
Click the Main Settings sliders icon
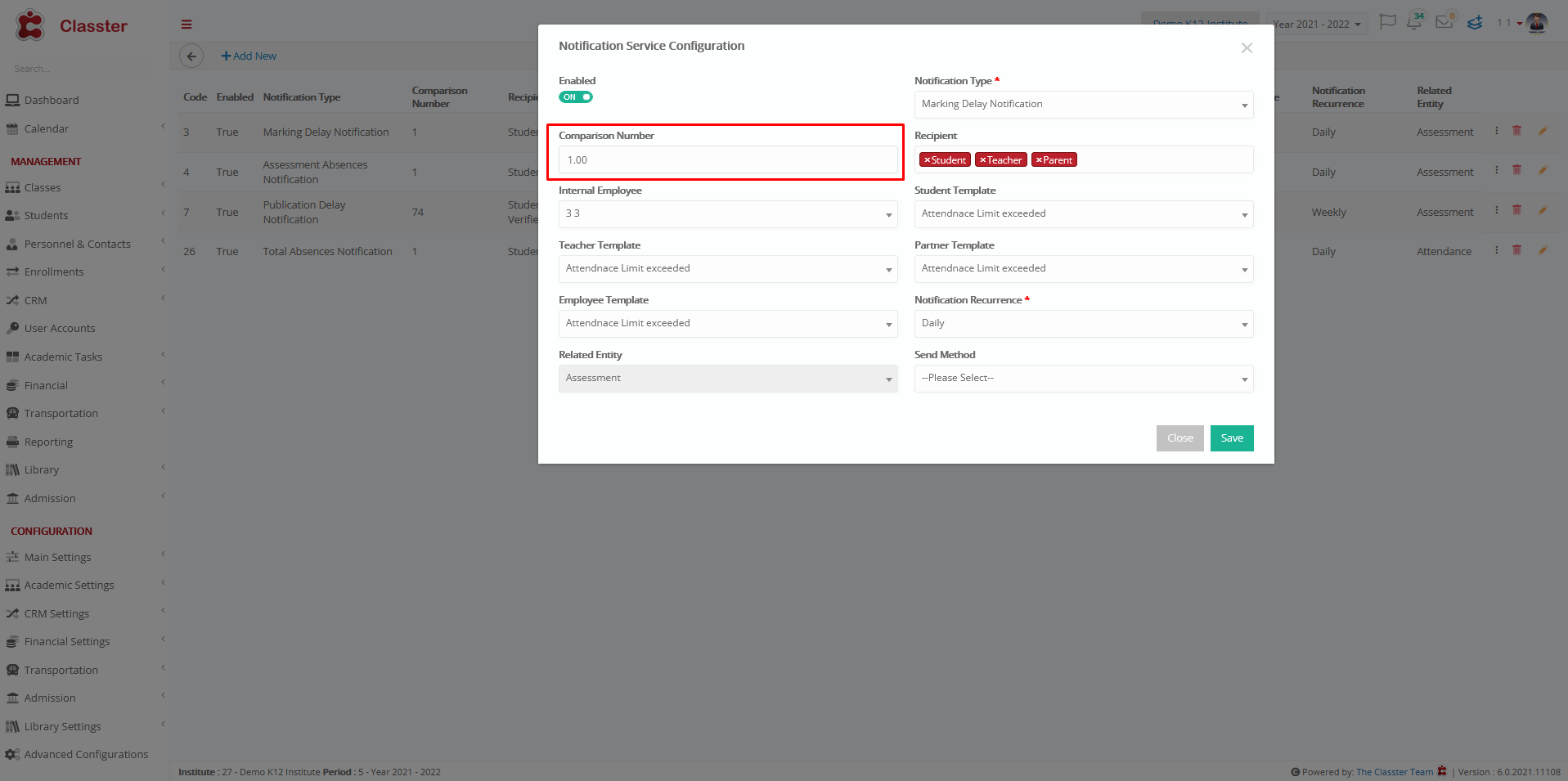pos(12,558)
